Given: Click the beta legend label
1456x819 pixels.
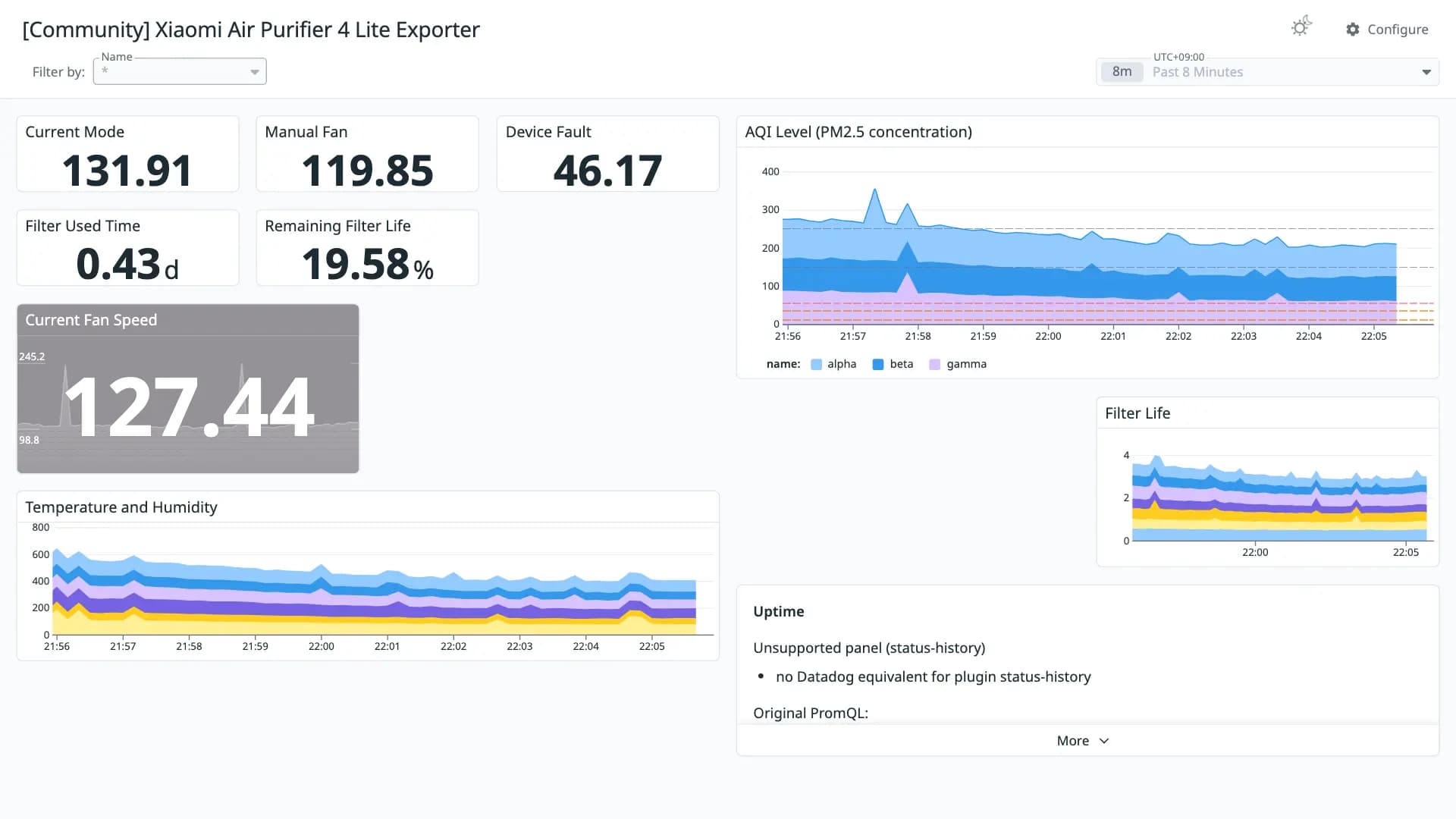Looking at the screenshot, I should click(902, 364).
